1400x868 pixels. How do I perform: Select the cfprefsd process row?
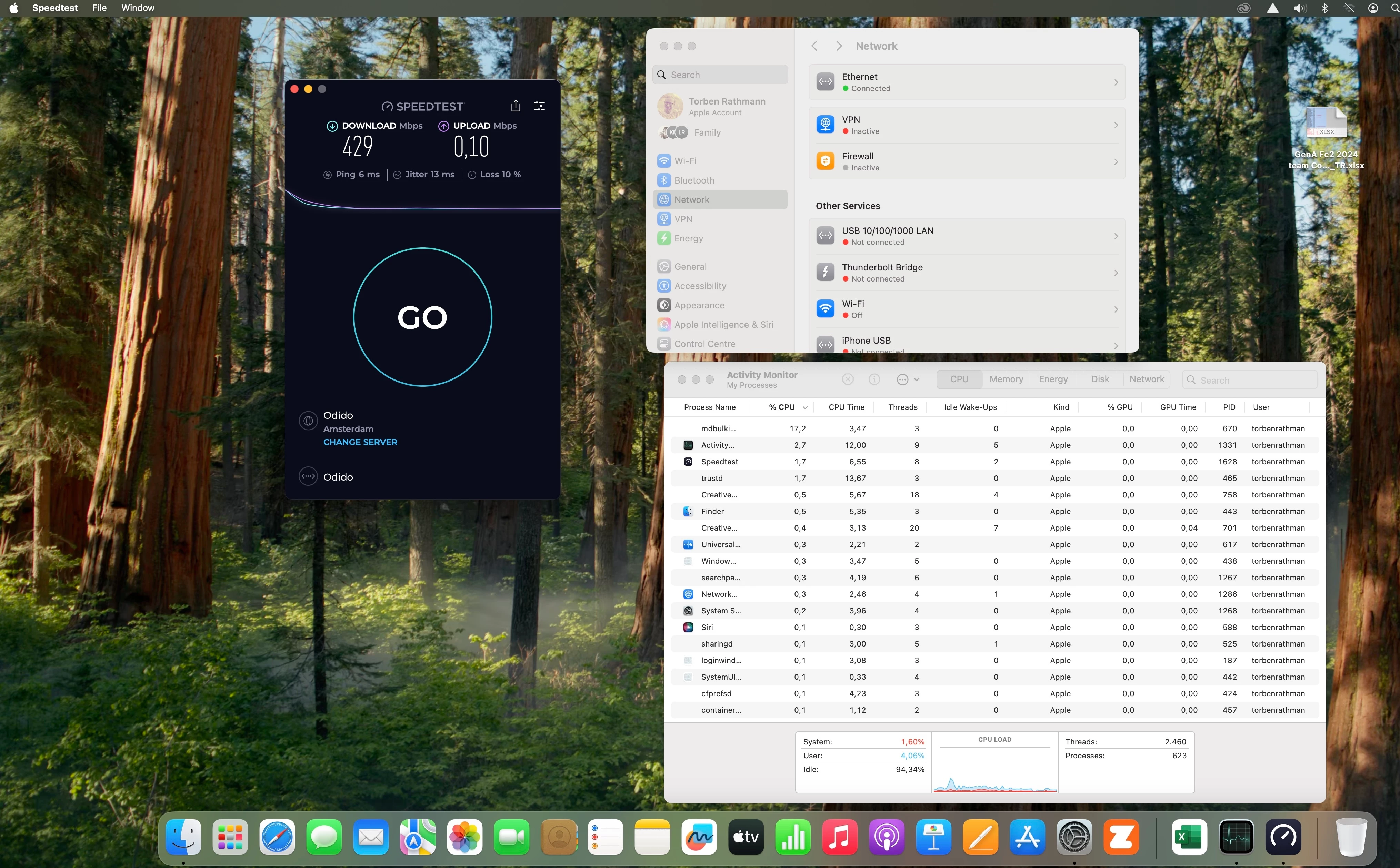pyautogui.click(x=994, y=693)
